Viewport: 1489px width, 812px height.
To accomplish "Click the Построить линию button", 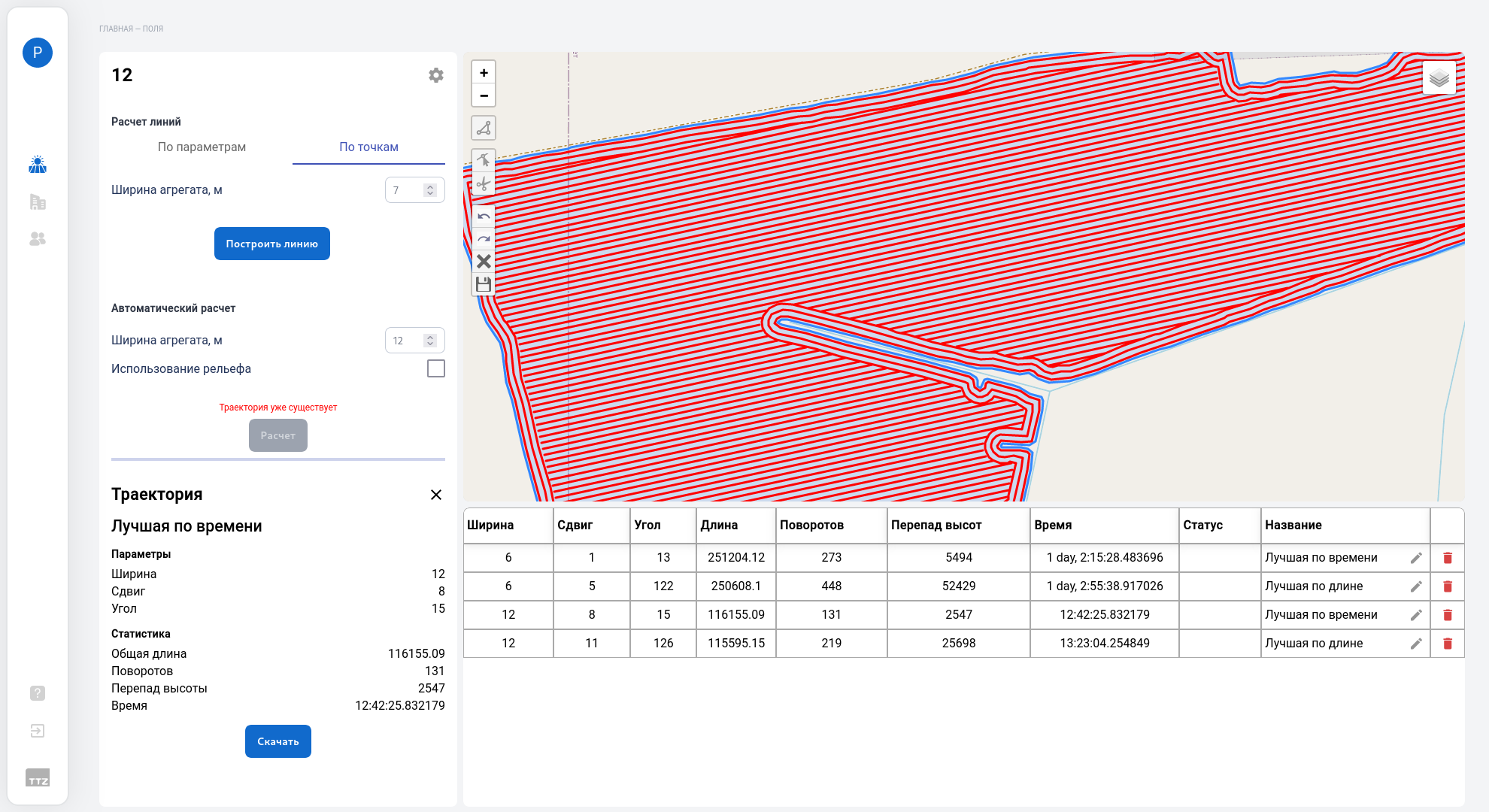I will point(272,244).
